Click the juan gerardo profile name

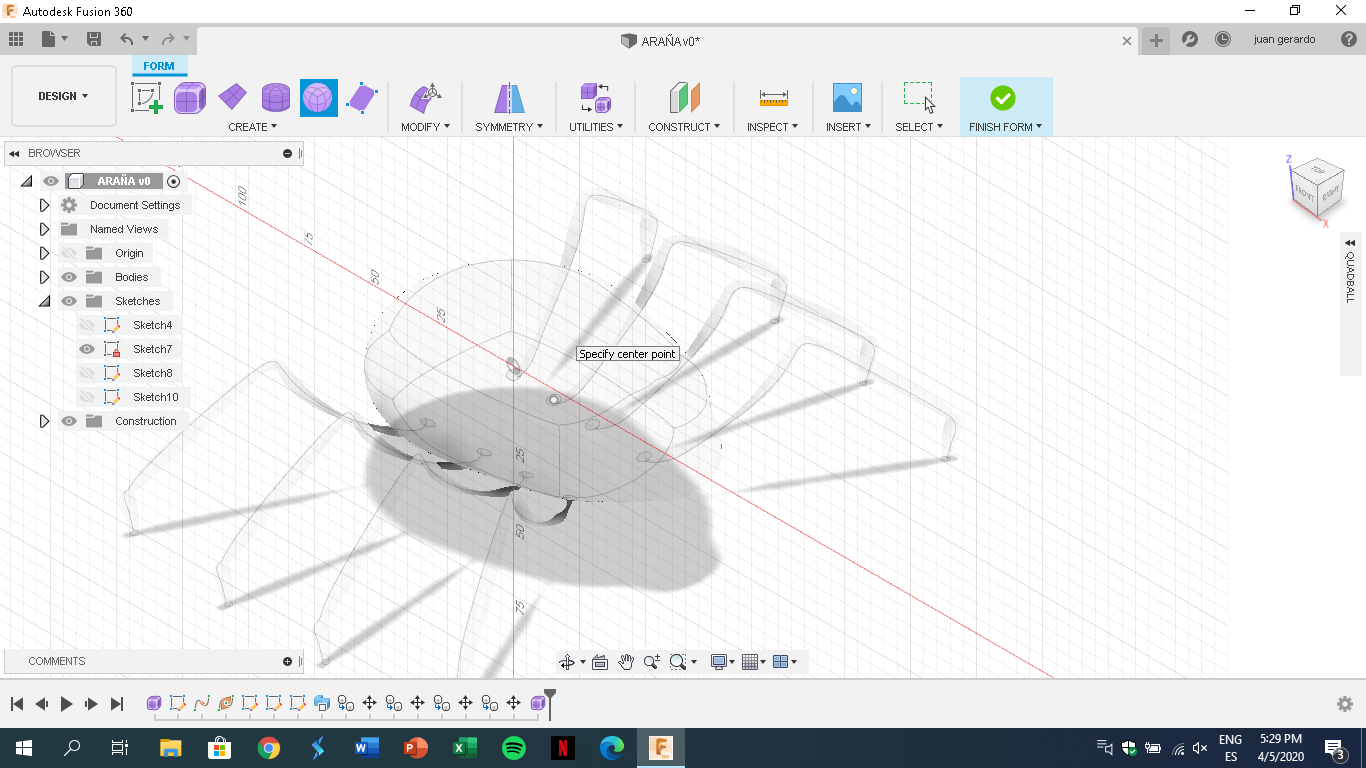tap(1284, 38)
